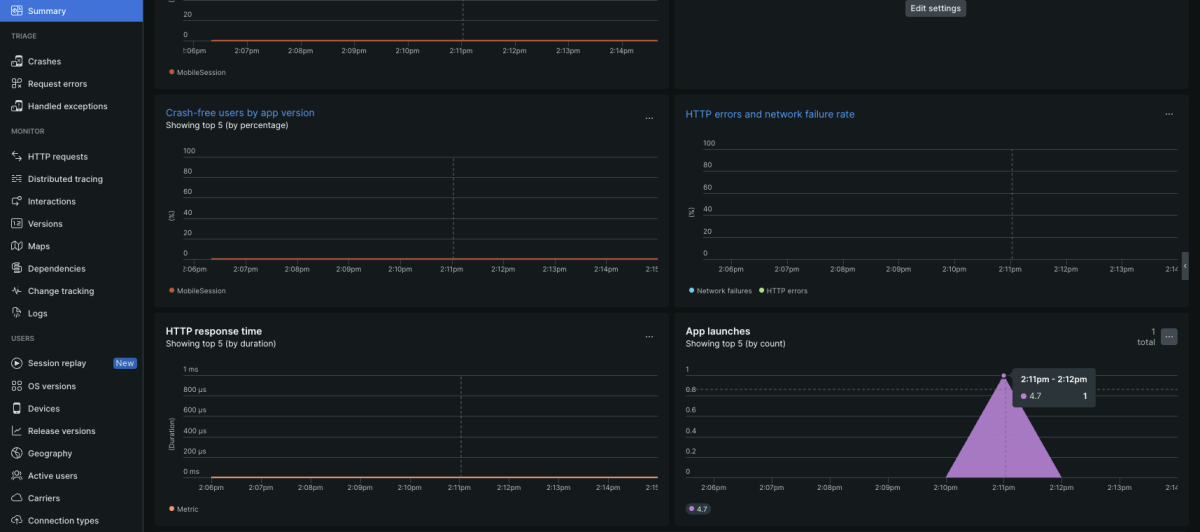Open the Summary page in sidebar
The image size is (1200, 532).
[x=71, y=11]
